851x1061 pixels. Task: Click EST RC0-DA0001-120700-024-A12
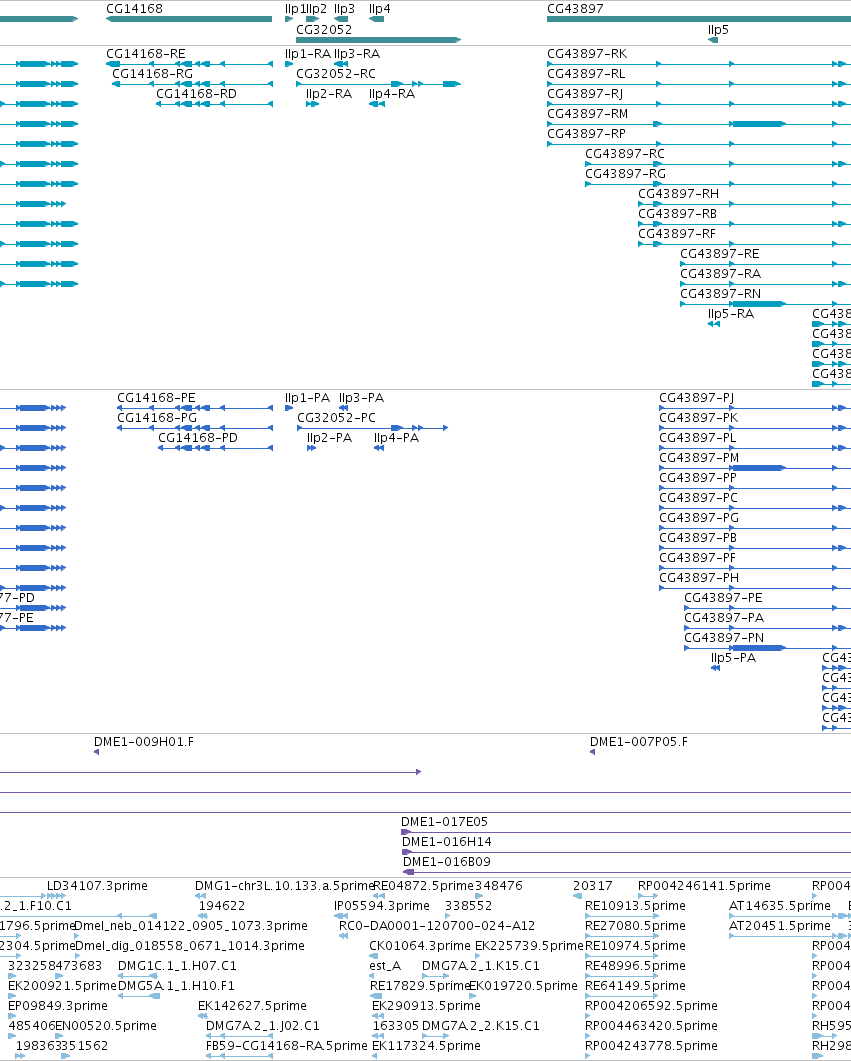[x=436, y=926]
